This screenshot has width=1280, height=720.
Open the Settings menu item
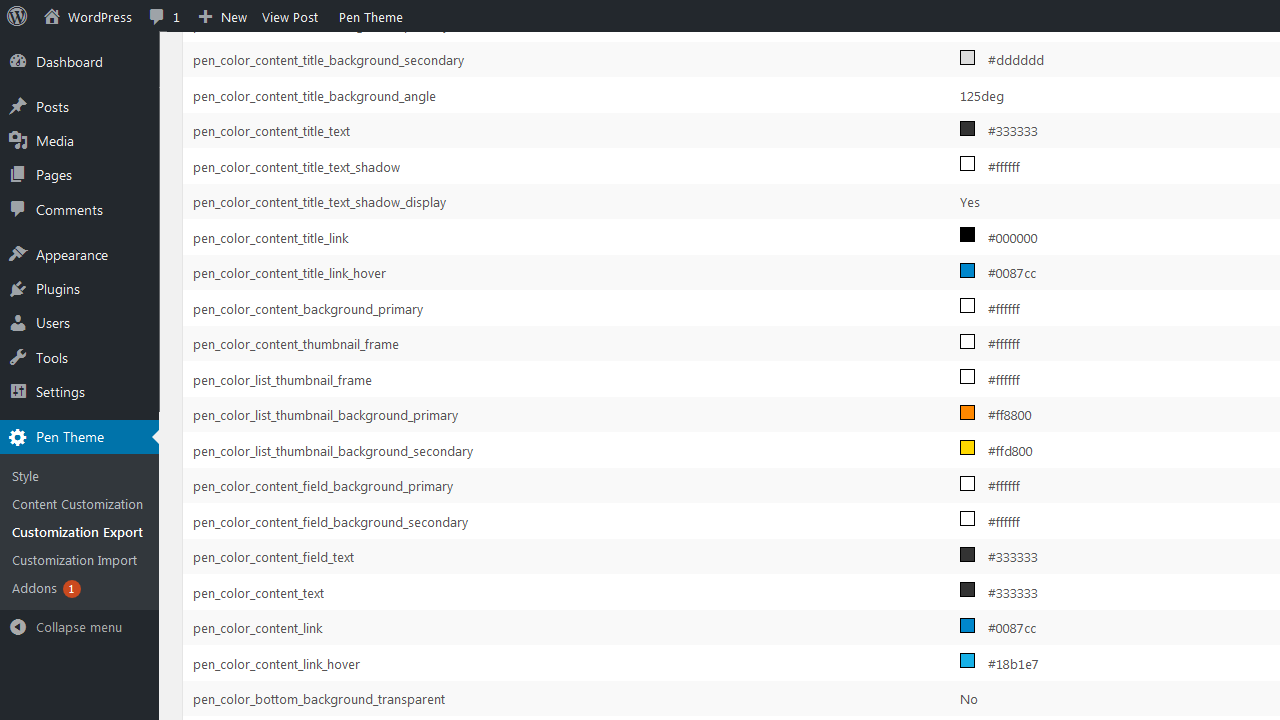point(60,392)
